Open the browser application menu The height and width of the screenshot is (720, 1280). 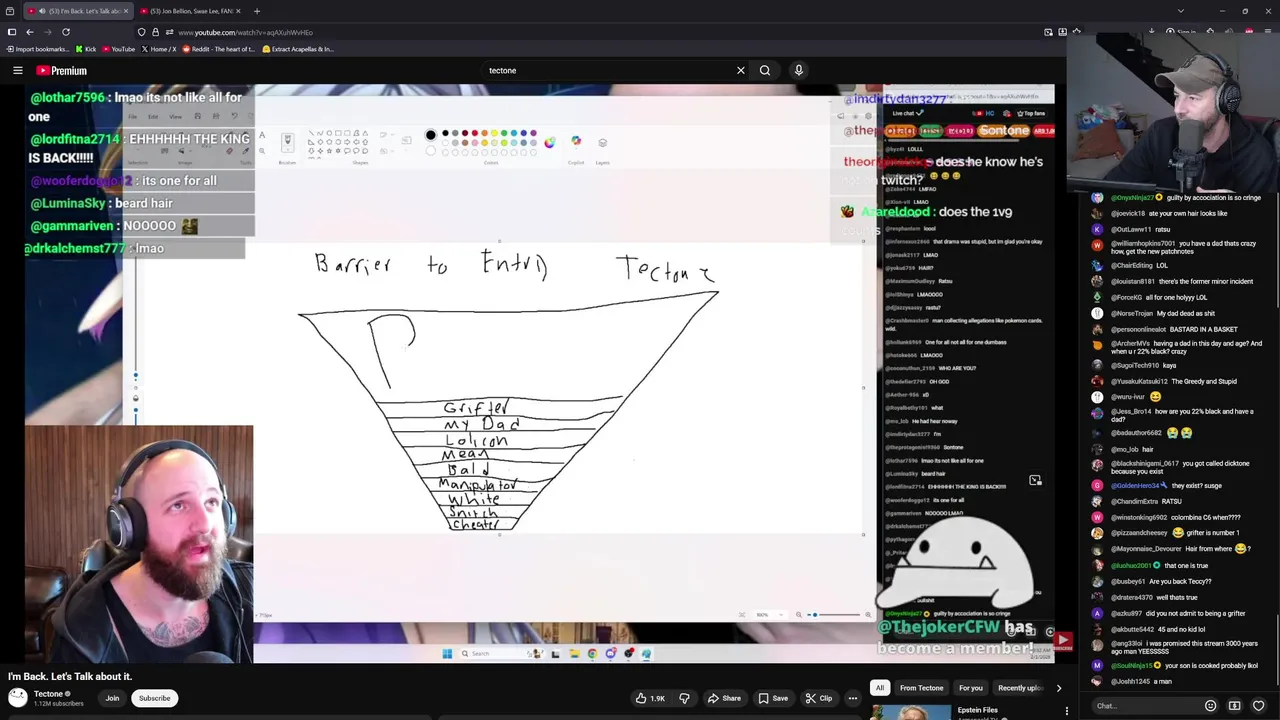[x=1270, y=32]
